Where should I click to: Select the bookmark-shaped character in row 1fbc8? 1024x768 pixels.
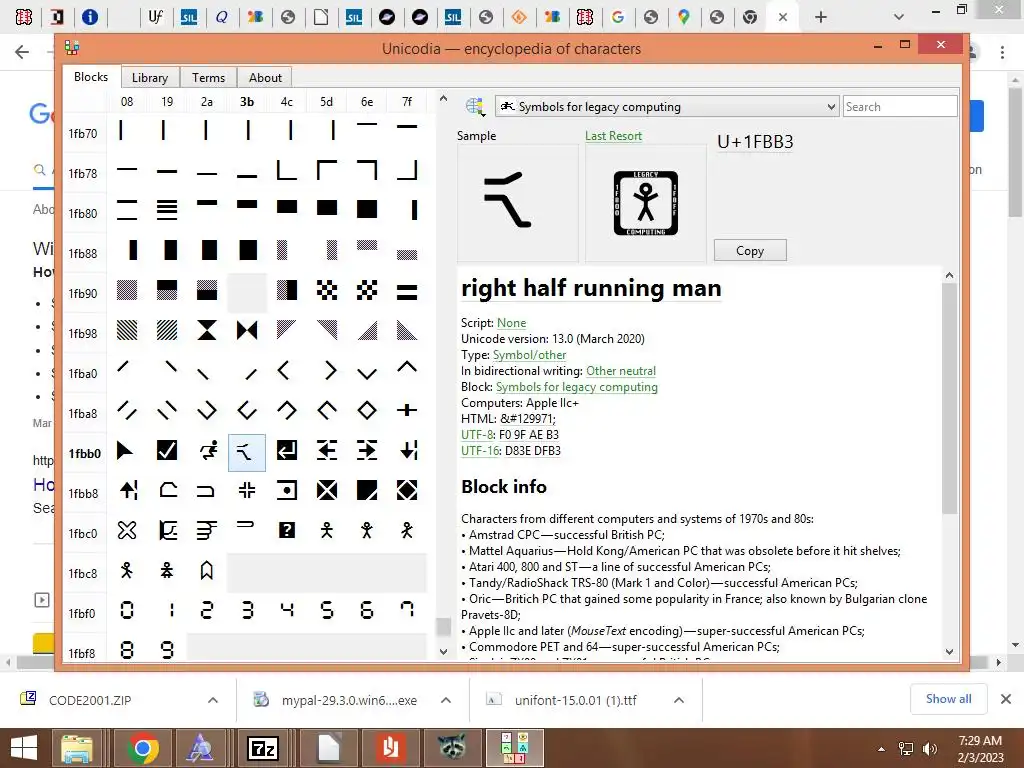point(207,571)
